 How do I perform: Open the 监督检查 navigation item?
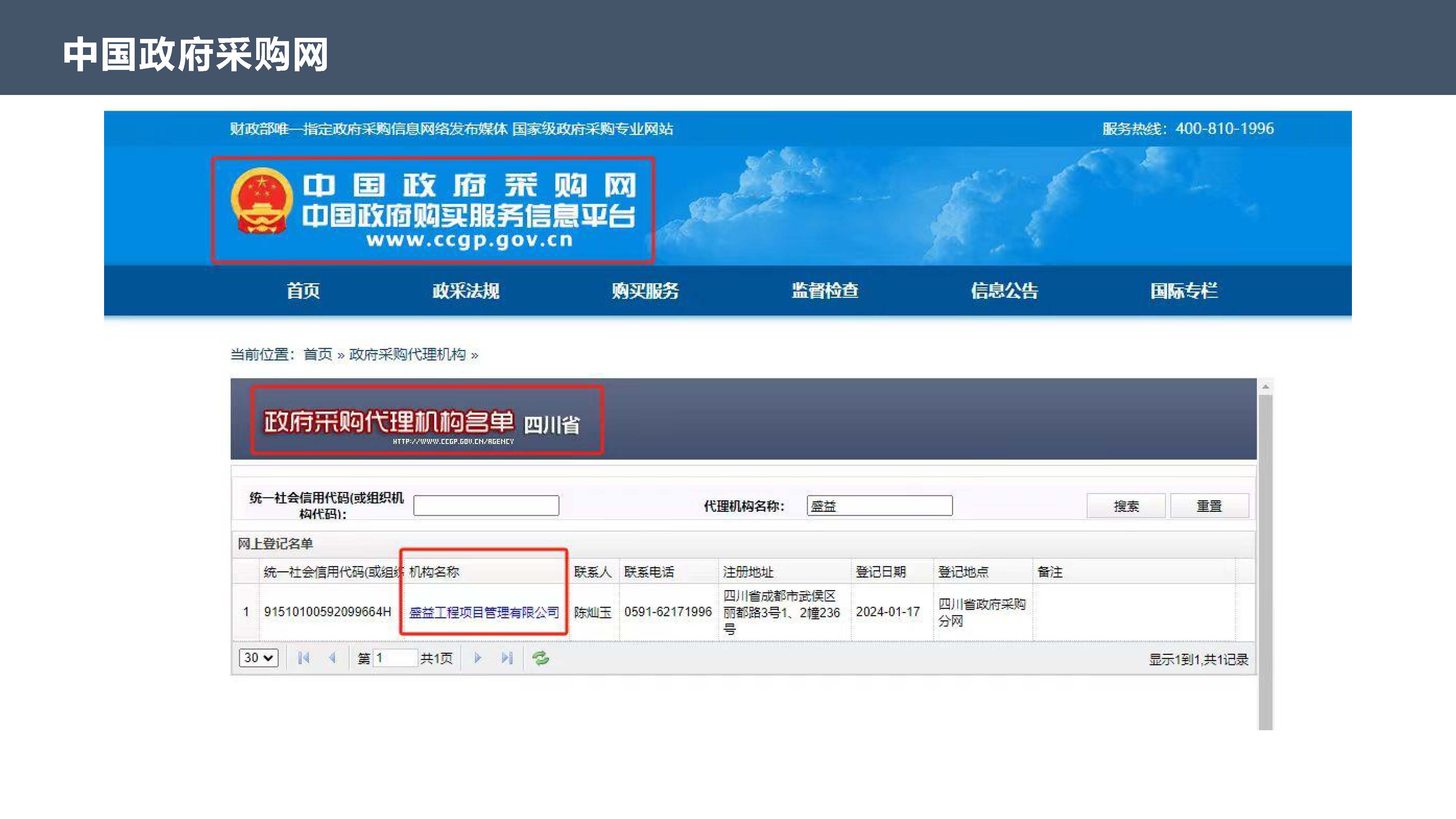pos(825,290)
